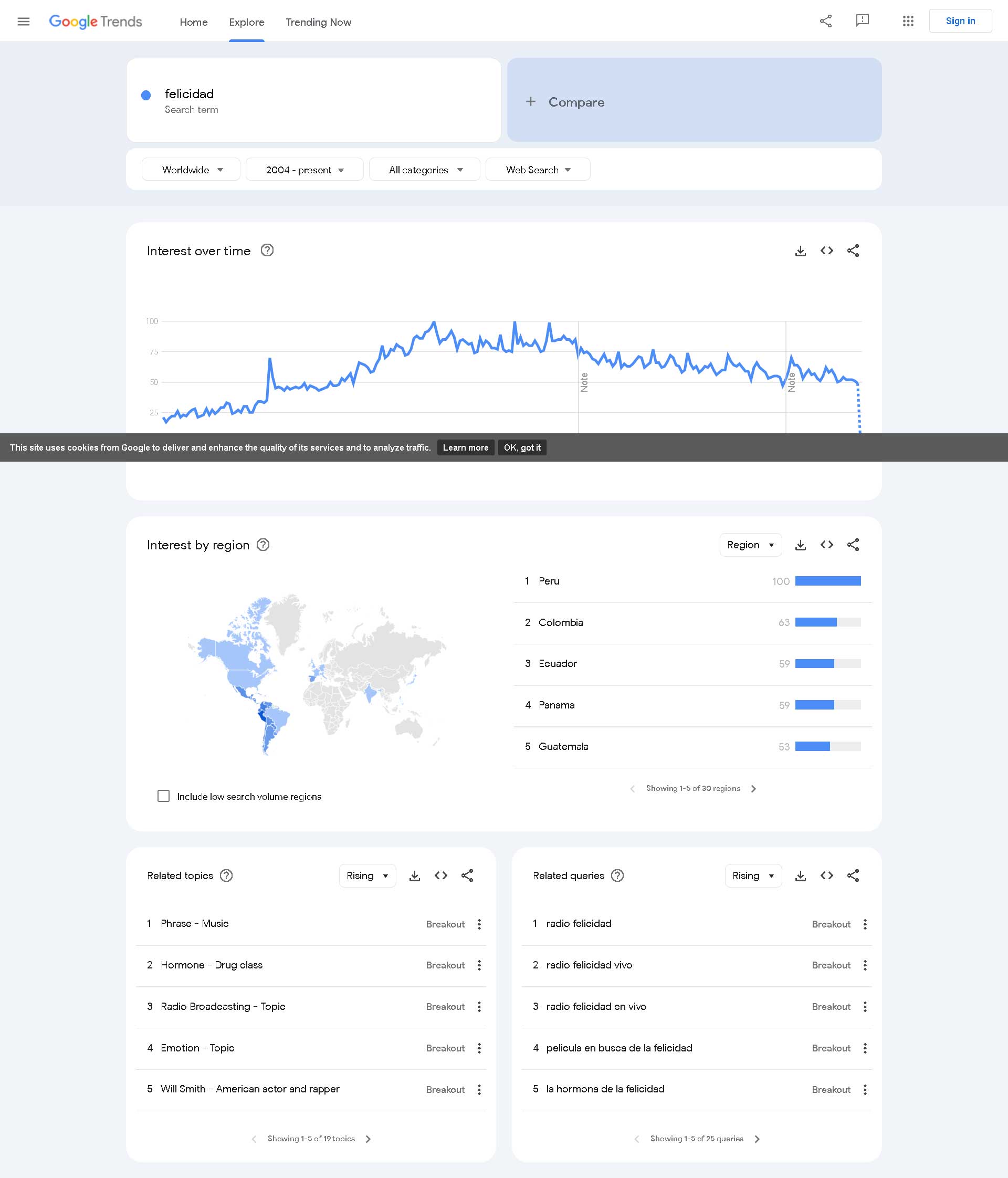Click the blue felicidad term color dot
This screenshot has width=1008, height=1178.
(146, 95)
